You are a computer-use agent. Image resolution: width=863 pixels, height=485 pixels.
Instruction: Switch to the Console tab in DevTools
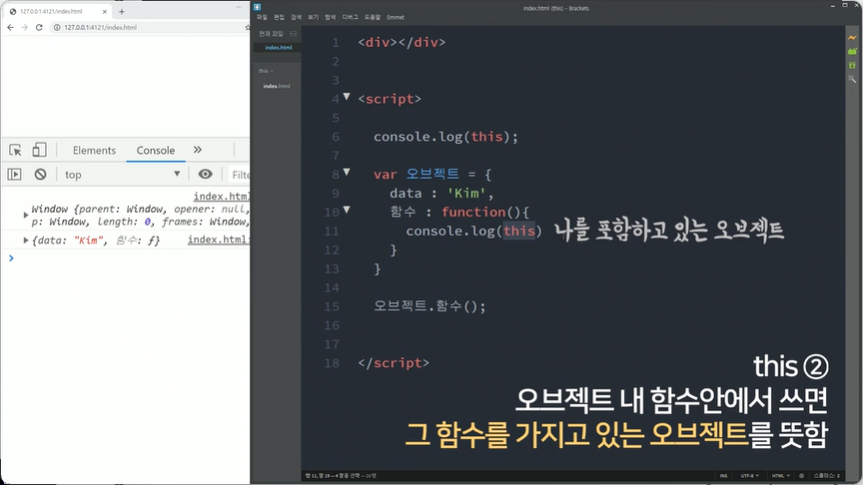[x=156, y=150]
